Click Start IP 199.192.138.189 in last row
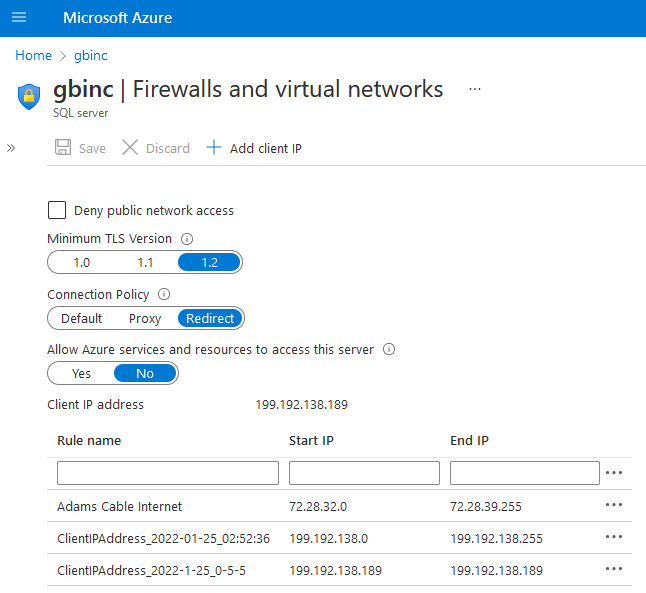The image size is (646, 593). 336,570
